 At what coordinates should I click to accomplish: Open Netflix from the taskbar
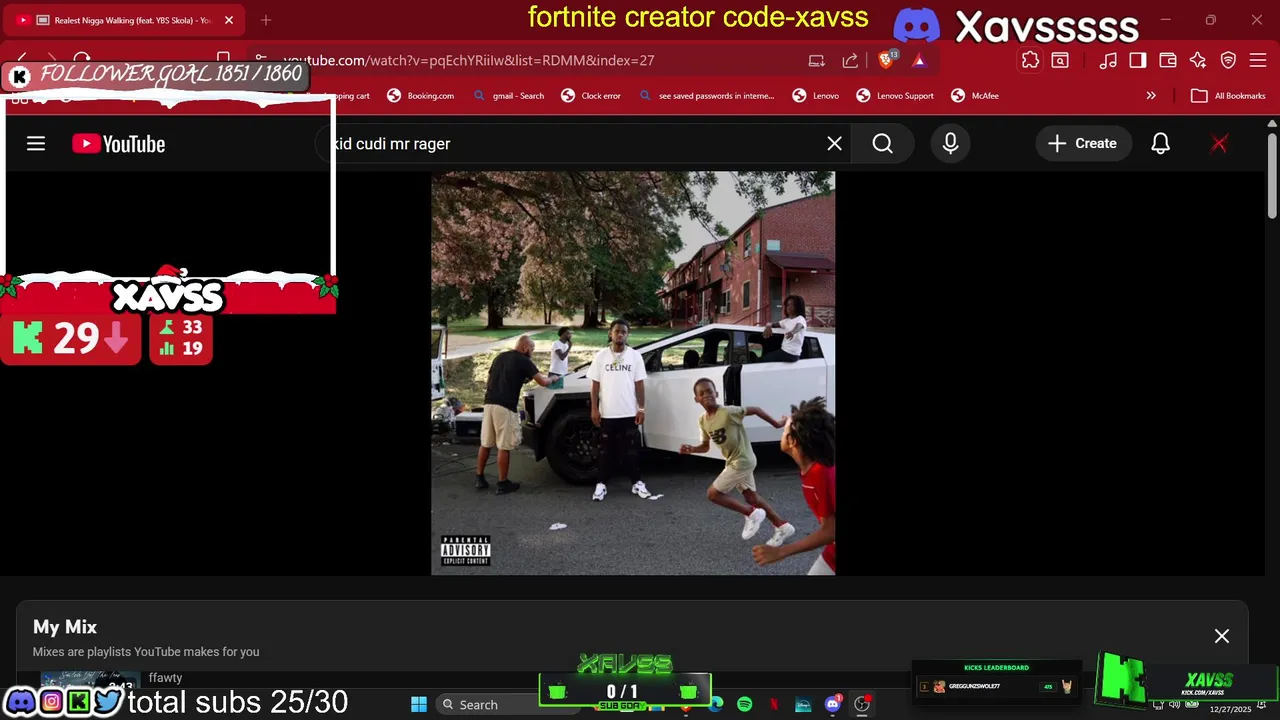pyautogui.click(x=774, y=704)
